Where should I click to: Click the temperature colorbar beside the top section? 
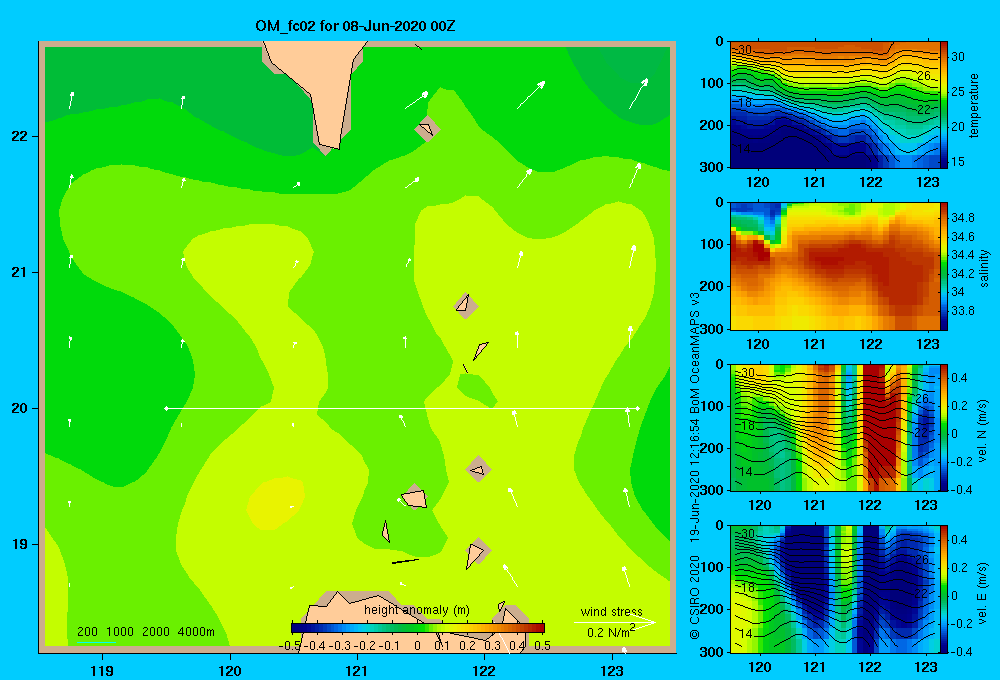[944, 105]
